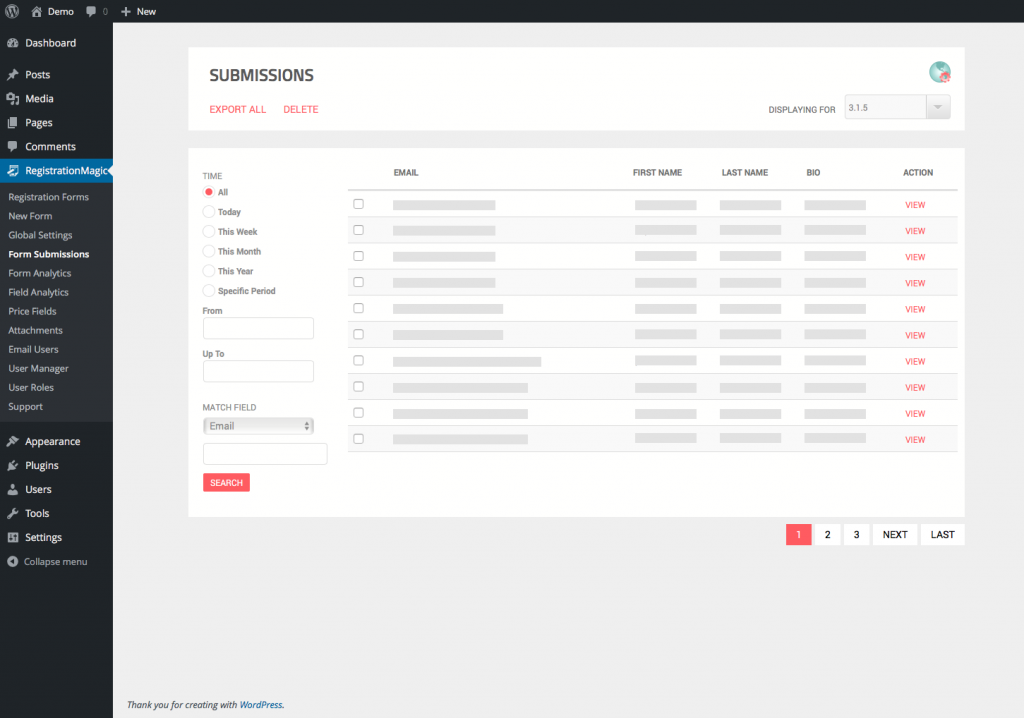This screenshot has height=718, width=1024.
Task: Click the Appearance paintbrush icon in the sidebar
Action: point(14,440)
